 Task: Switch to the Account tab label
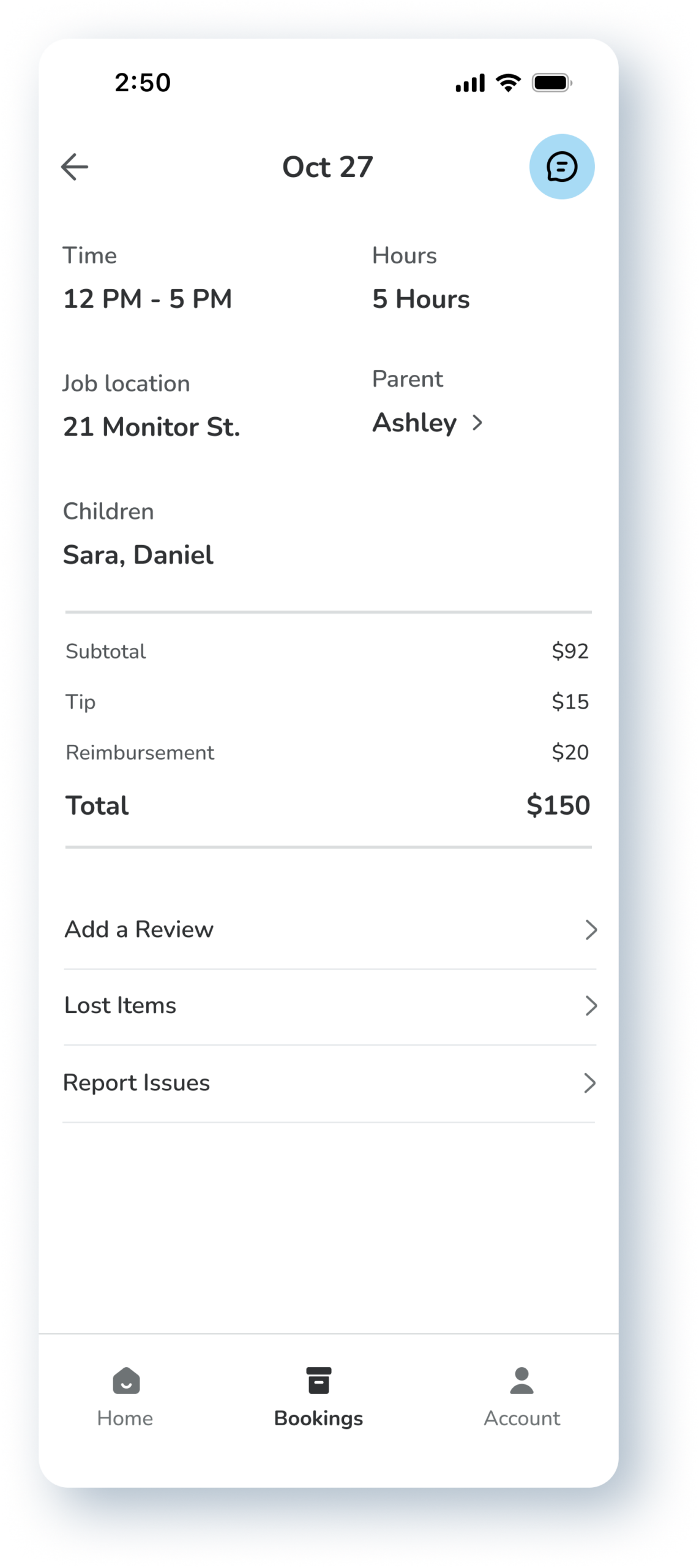522,1419
